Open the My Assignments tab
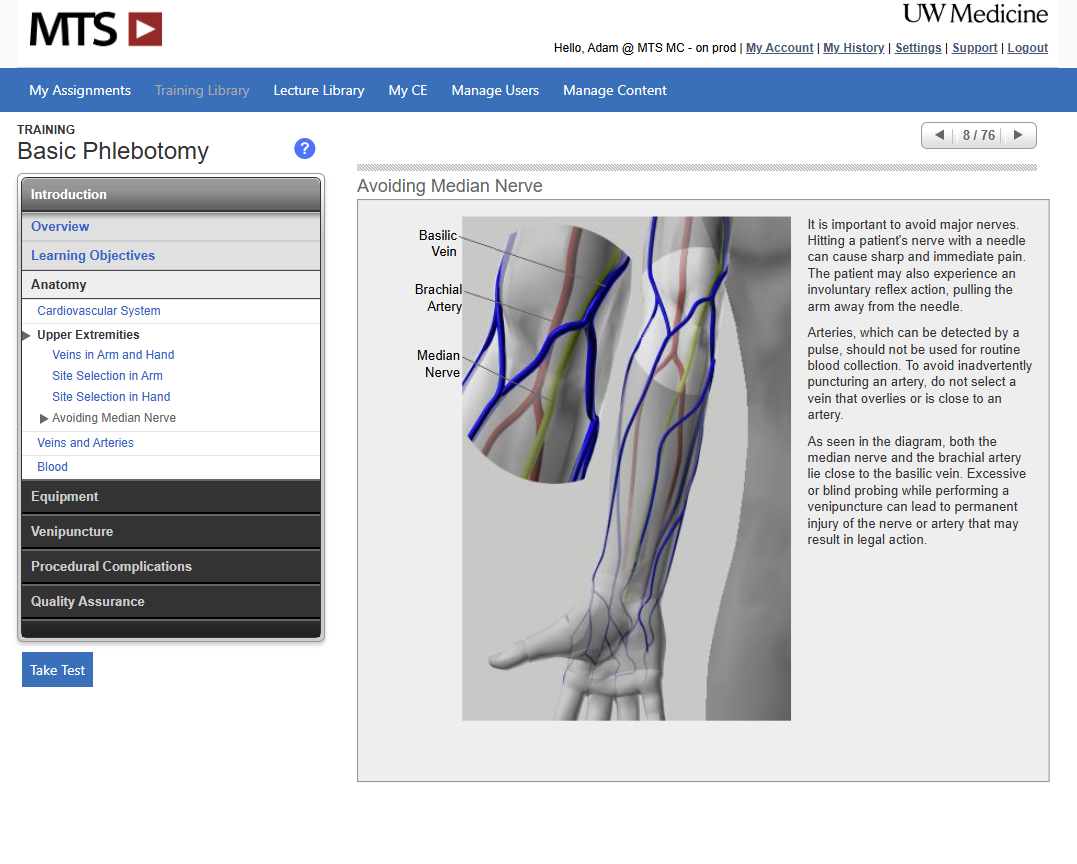 click(x=80, y=90)
